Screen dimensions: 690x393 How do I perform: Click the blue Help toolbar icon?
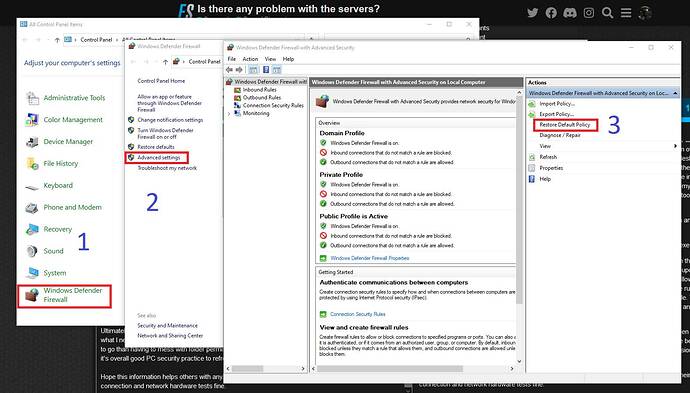(266, 70)
